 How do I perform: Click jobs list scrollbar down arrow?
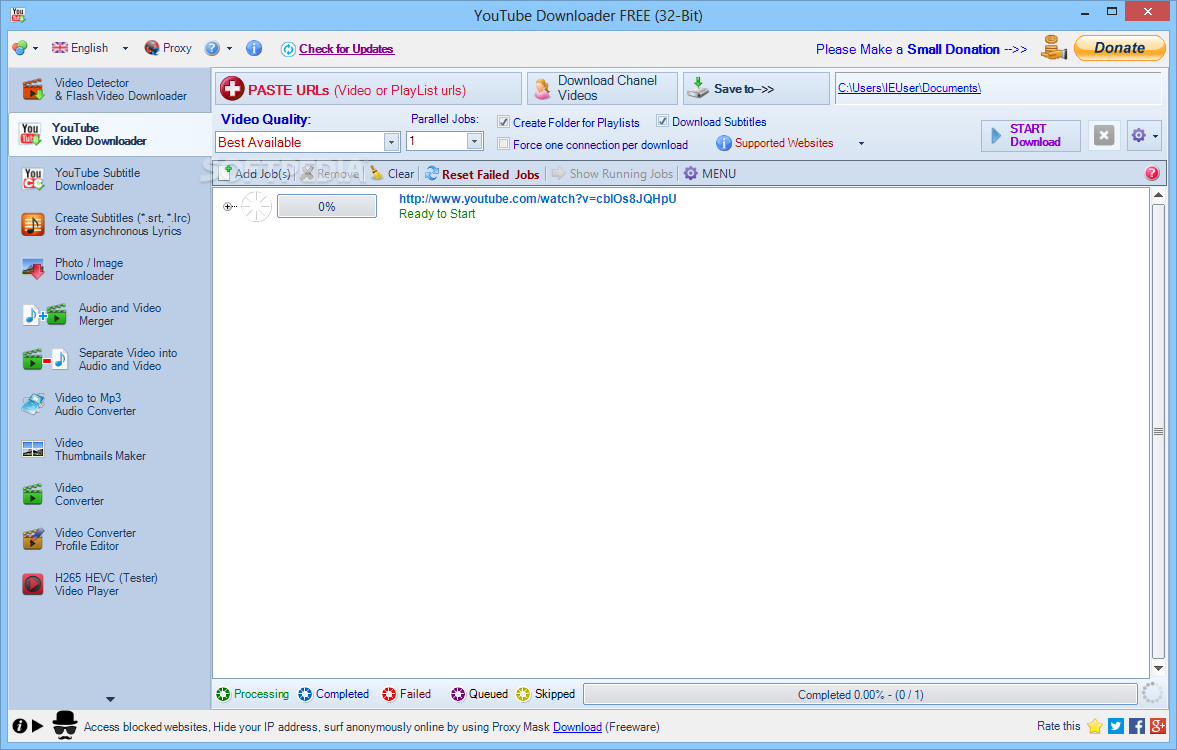(x=1158, y=668)
